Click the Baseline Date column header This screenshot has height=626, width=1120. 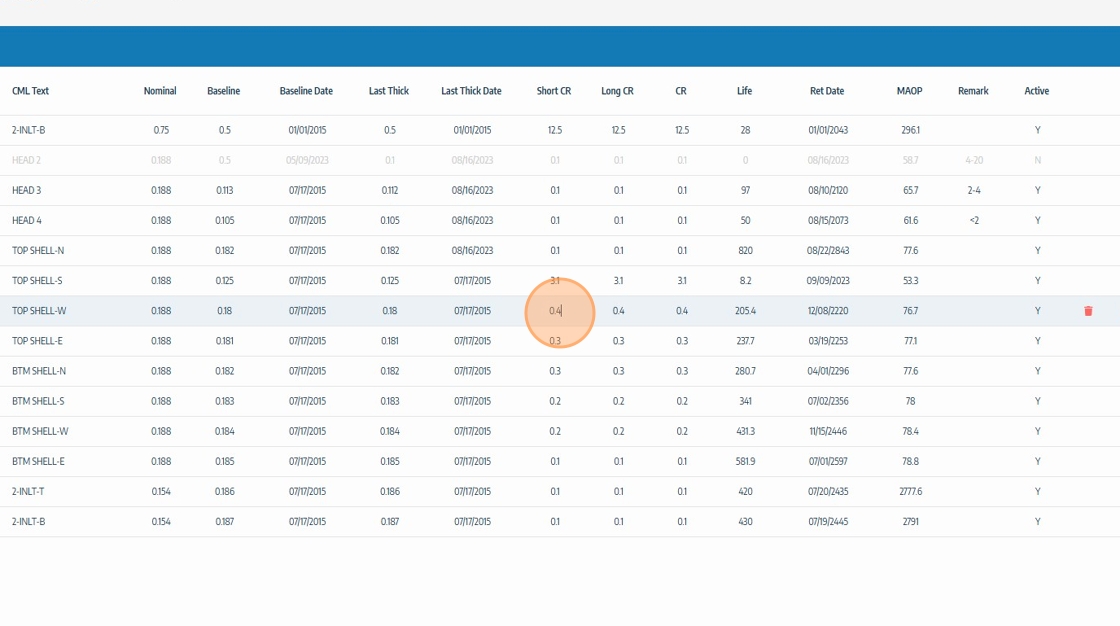coord(306,91)
